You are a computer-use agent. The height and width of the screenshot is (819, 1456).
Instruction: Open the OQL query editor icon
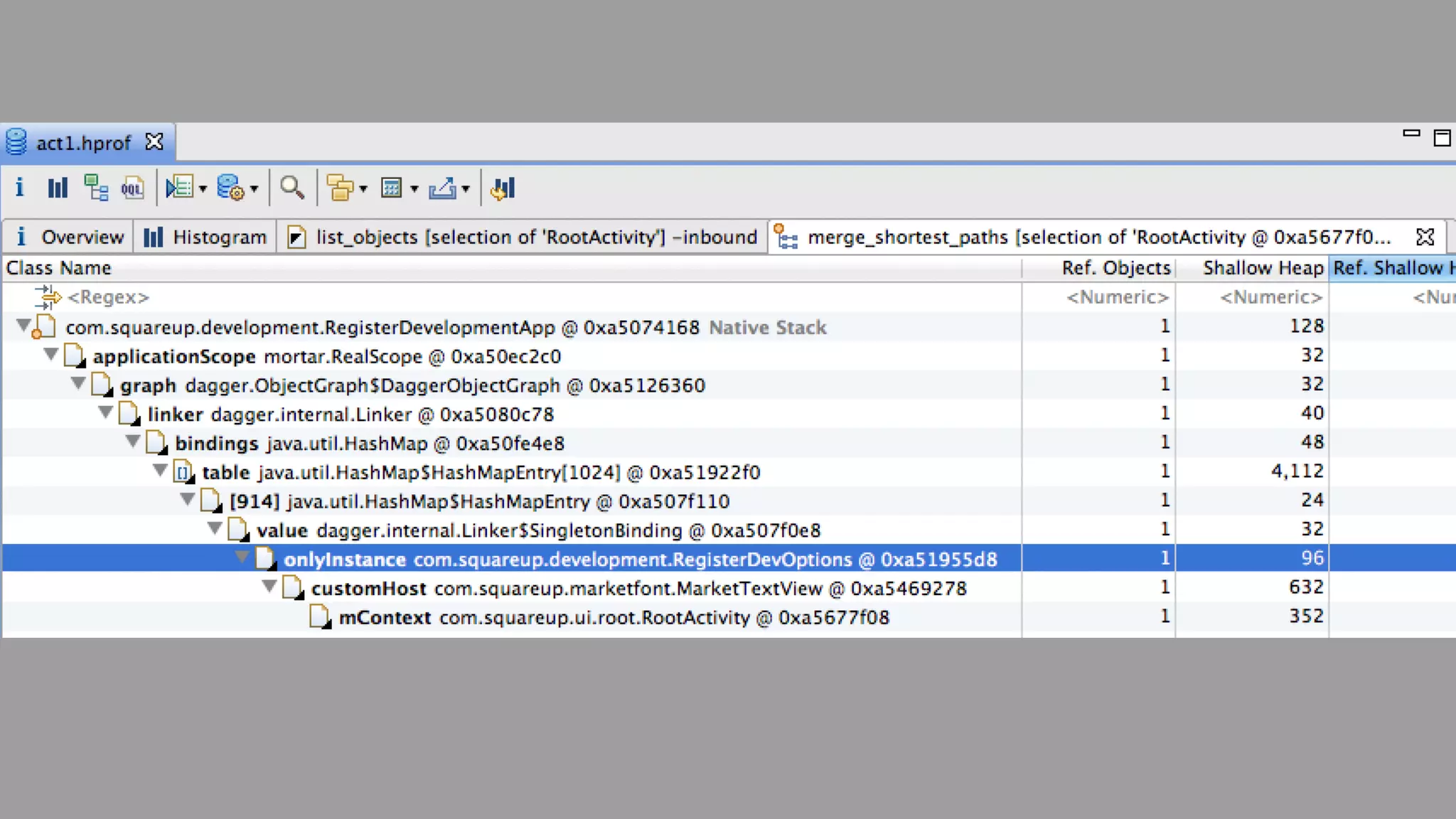132,188
